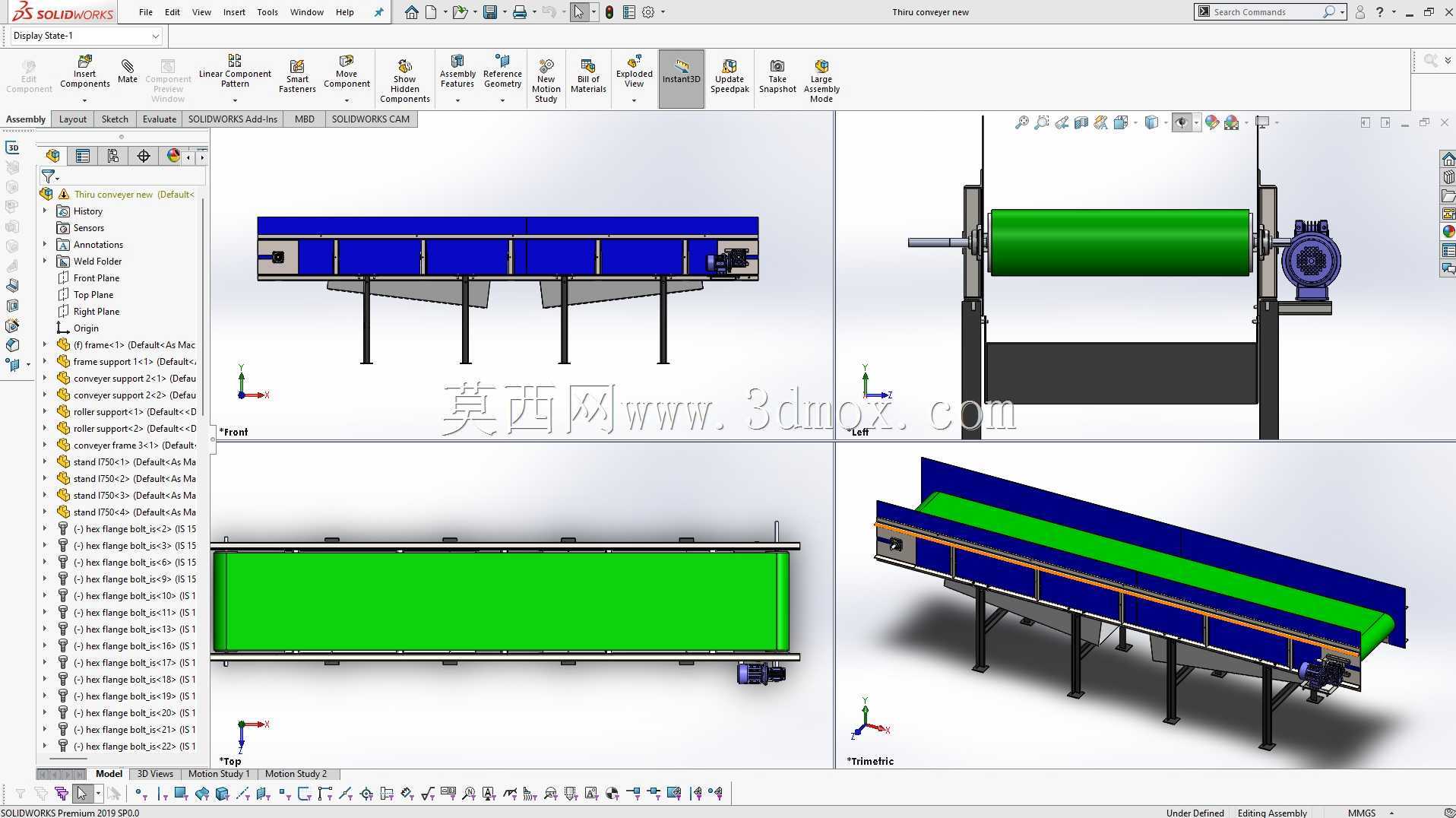Expand the Weld Folder node

click(45, 261)
